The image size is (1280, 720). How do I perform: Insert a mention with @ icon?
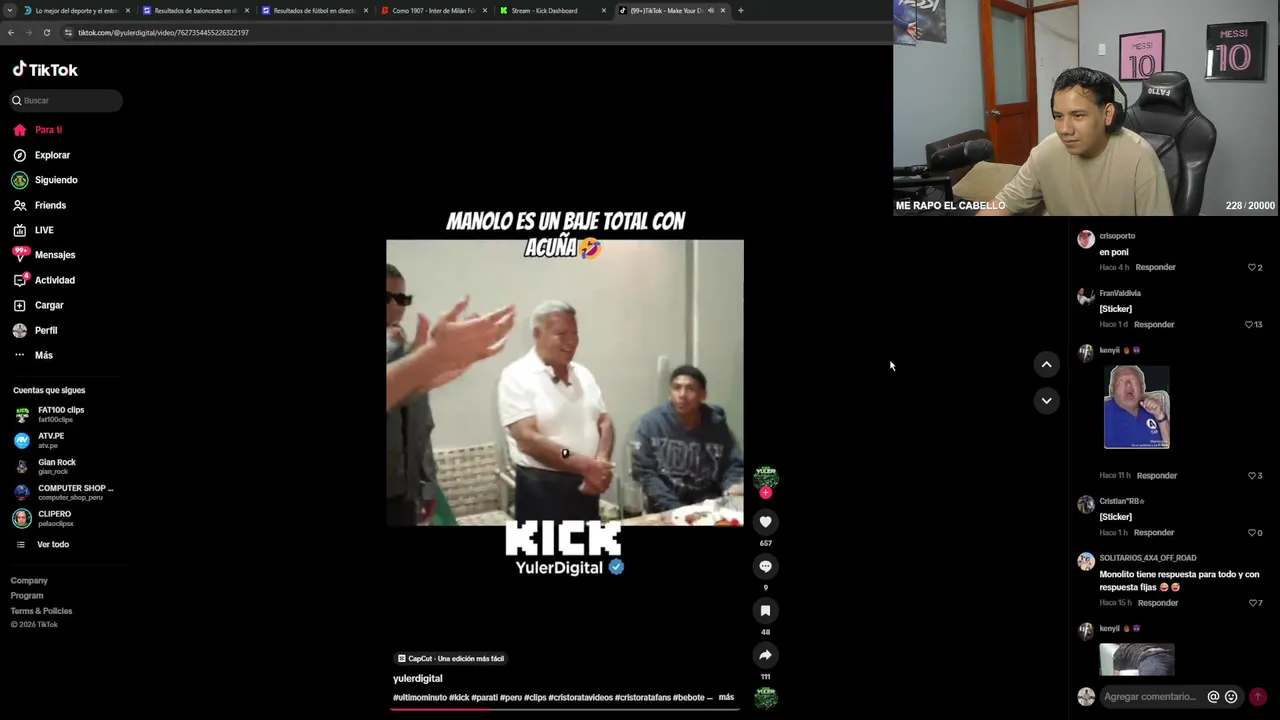point(1213,697)
